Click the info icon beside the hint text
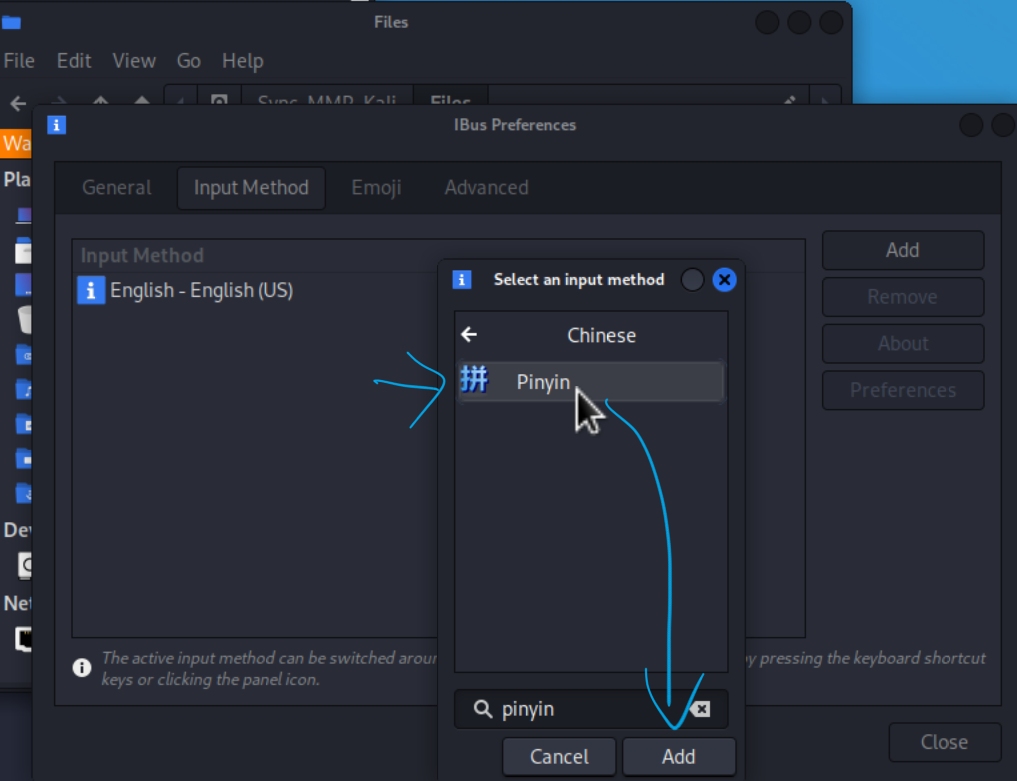Viewport: 1017px width, 781px height. [82, 667]
